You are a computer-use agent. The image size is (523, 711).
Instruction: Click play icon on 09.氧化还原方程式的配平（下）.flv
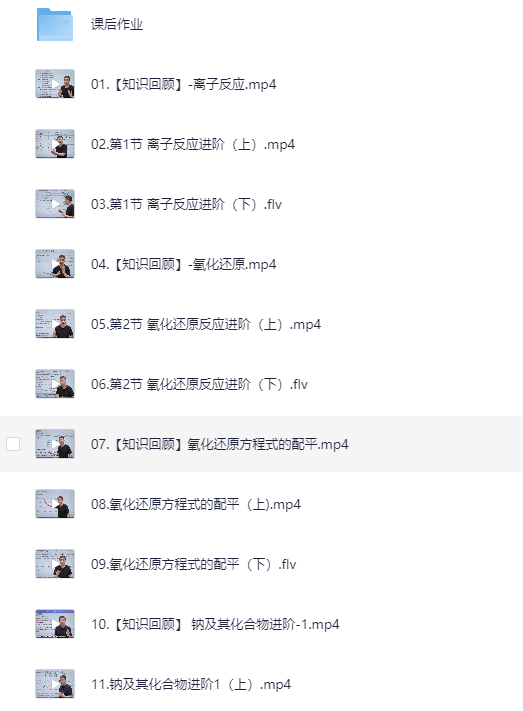(x=55, y=564)
